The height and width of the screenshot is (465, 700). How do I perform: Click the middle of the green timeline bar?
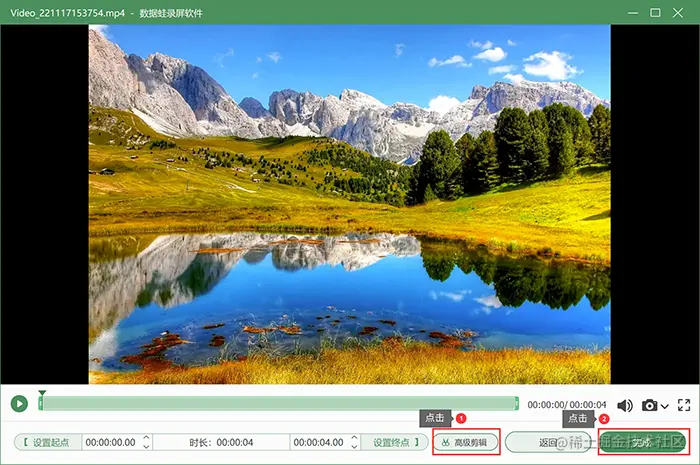click(279, 403)
